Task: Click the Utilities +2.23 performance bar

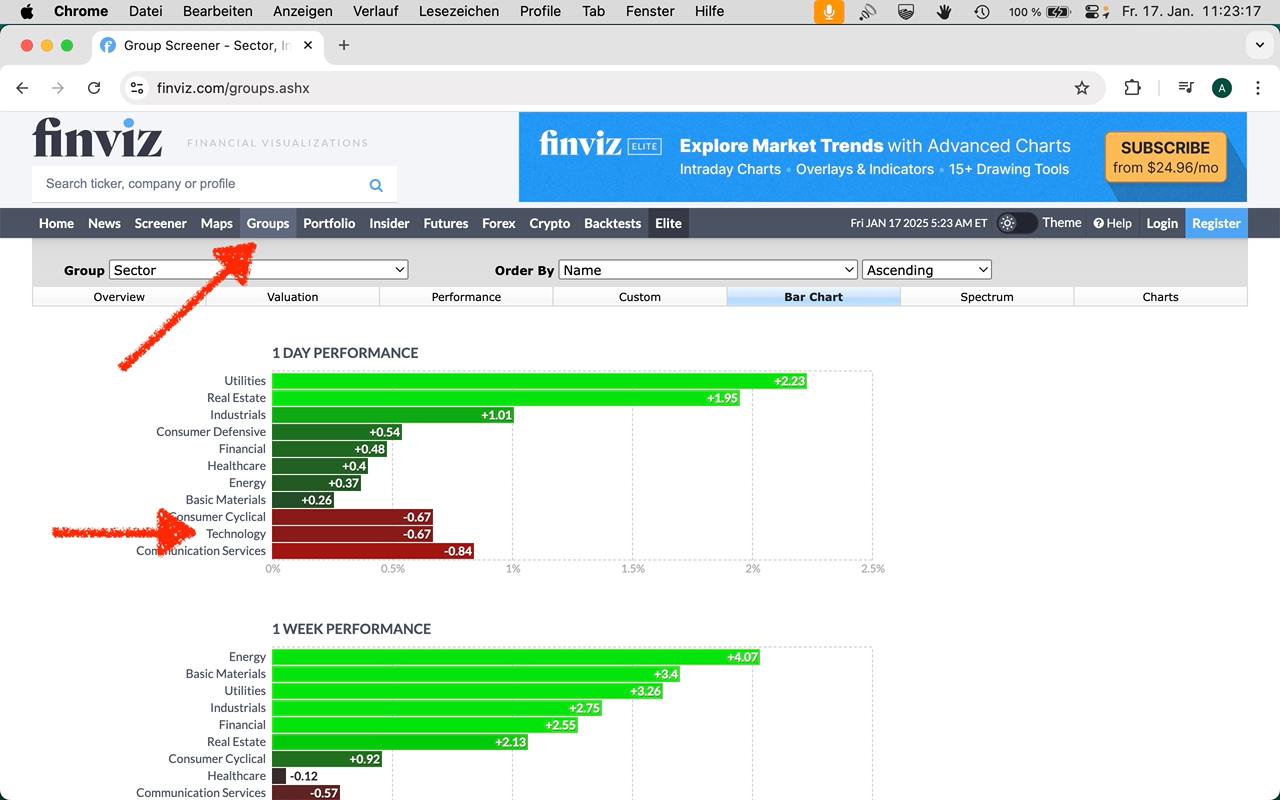Action: tap(539, 381)
